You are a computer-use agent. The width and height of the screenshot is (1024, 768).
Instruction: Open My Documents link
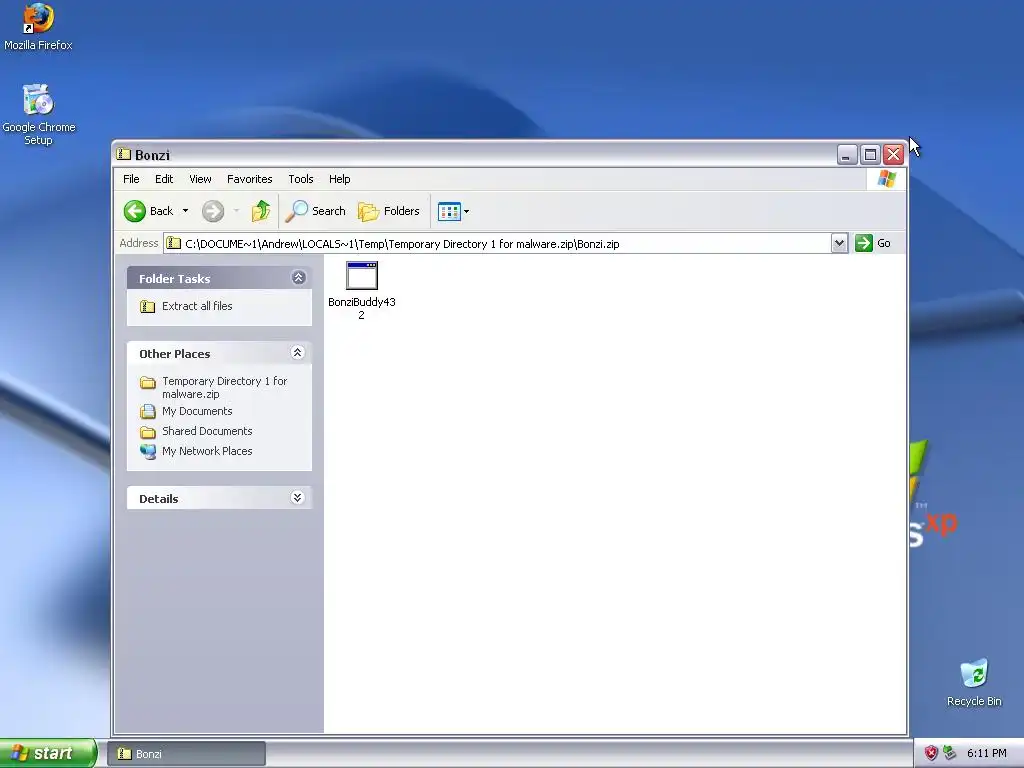point(197,411)
